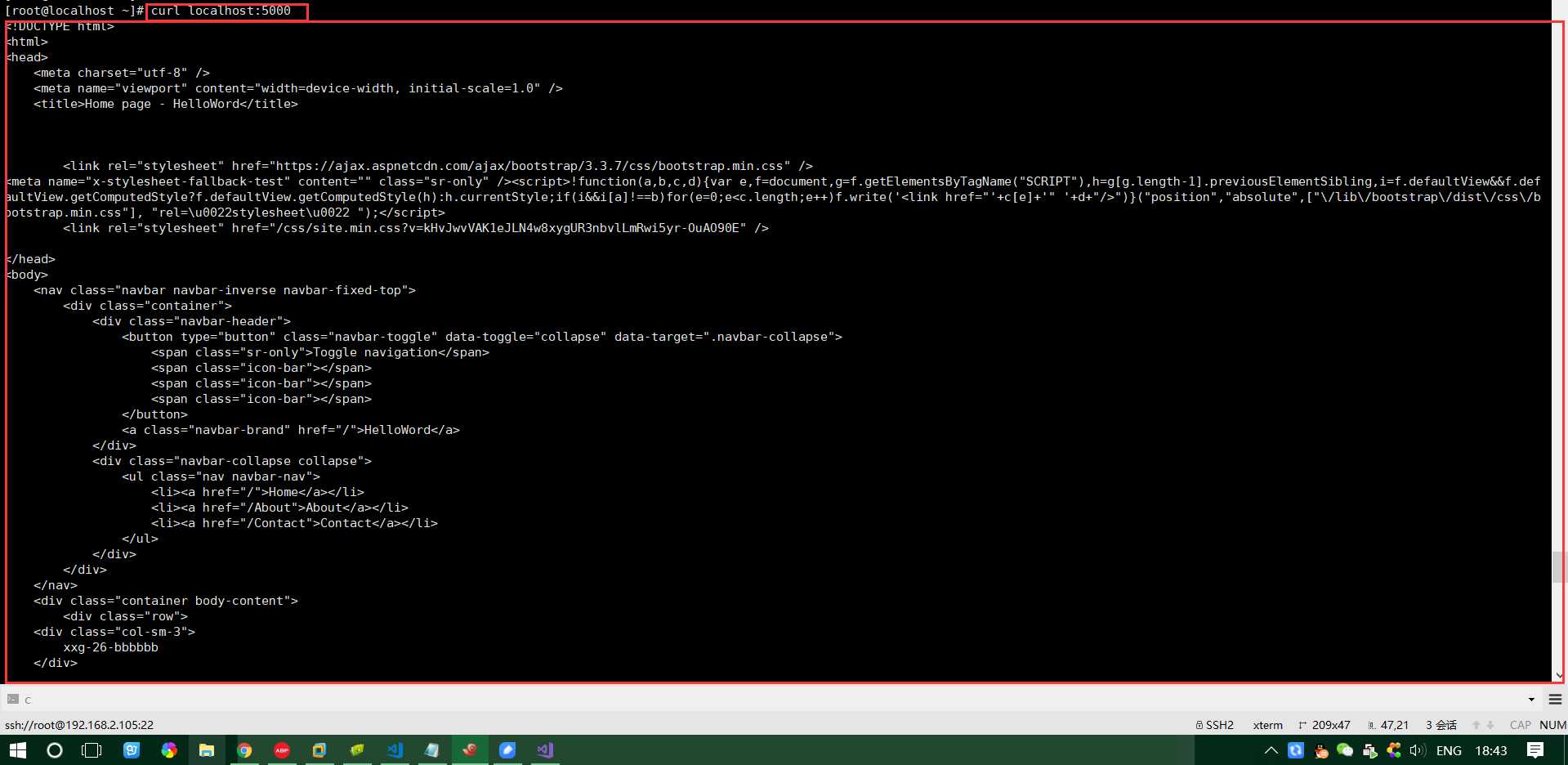Click the navbar-brand HelloWord line

tap(291, 430)
